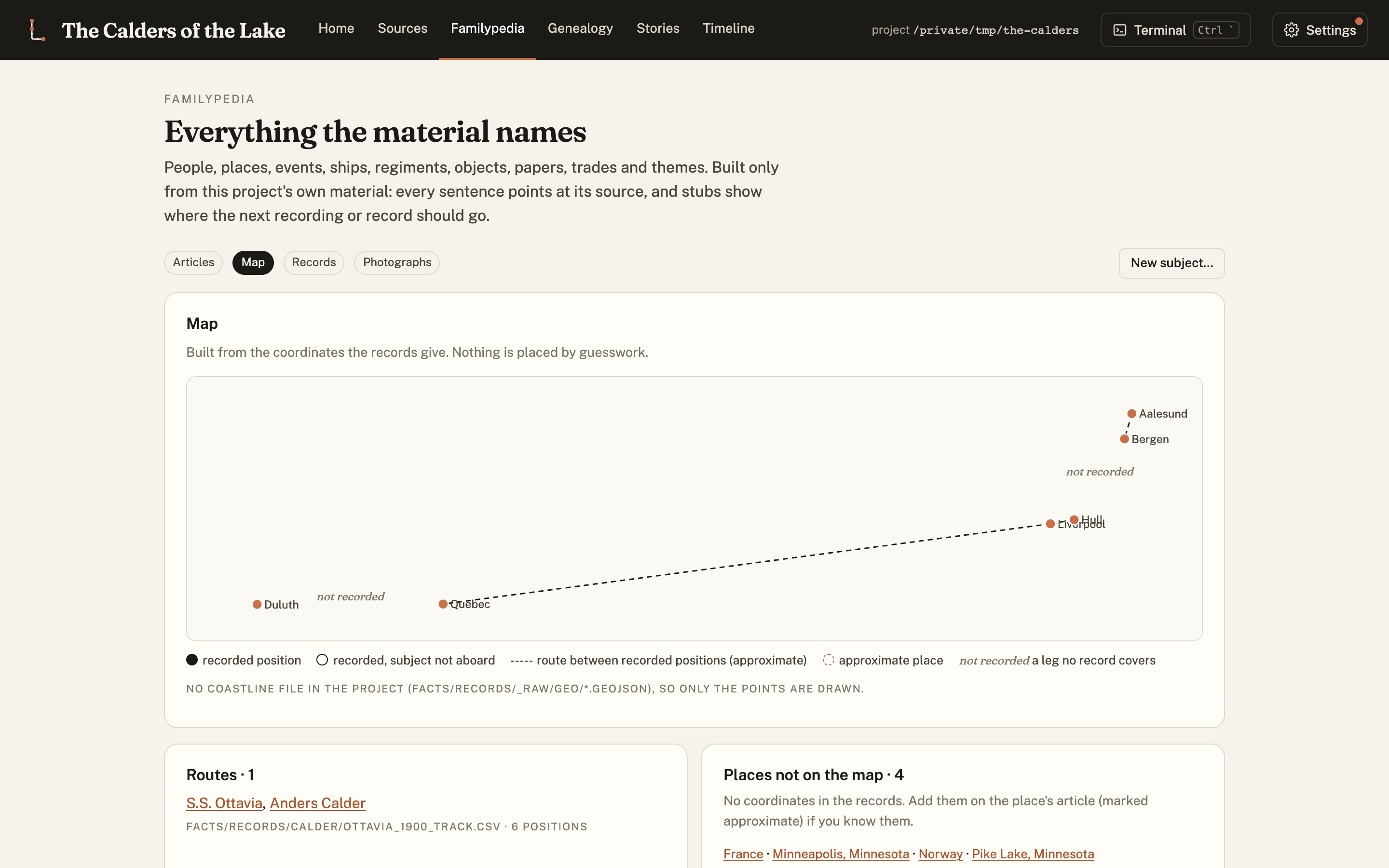Select the Liverpool map point
Screen dimensions: 1389x868
1050,524
